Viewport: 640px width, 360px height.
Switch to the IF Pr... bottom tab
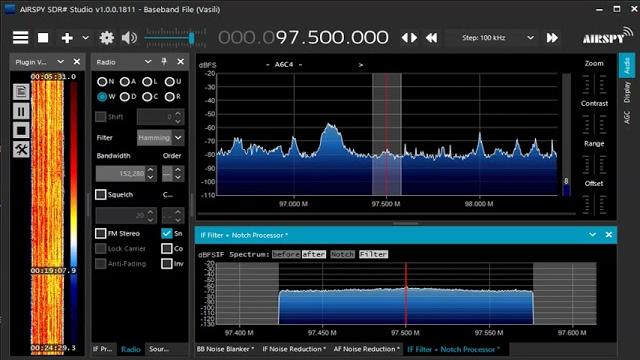tap(103, 349)
